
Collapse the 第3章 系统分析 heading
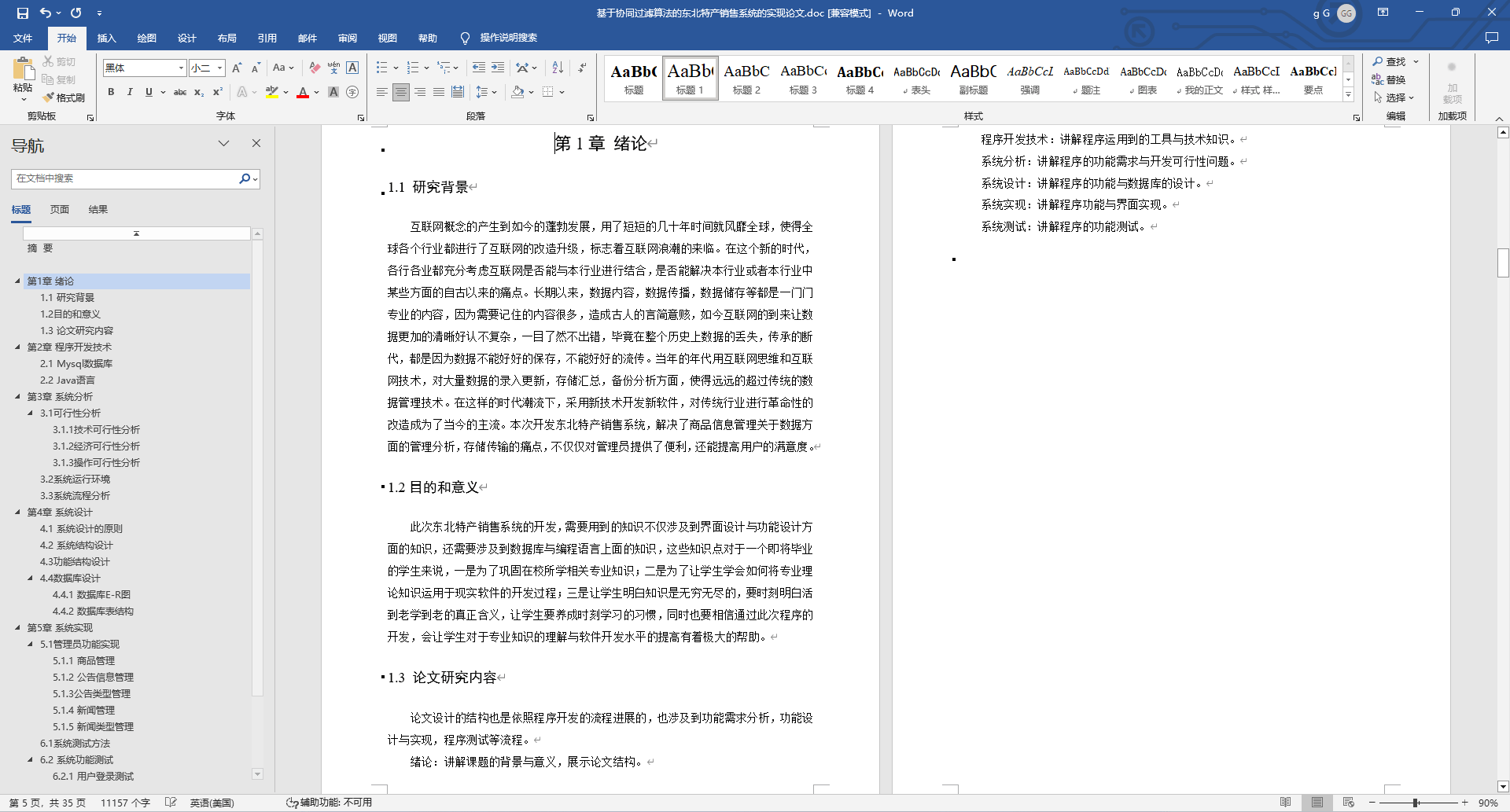click(17, 397)
